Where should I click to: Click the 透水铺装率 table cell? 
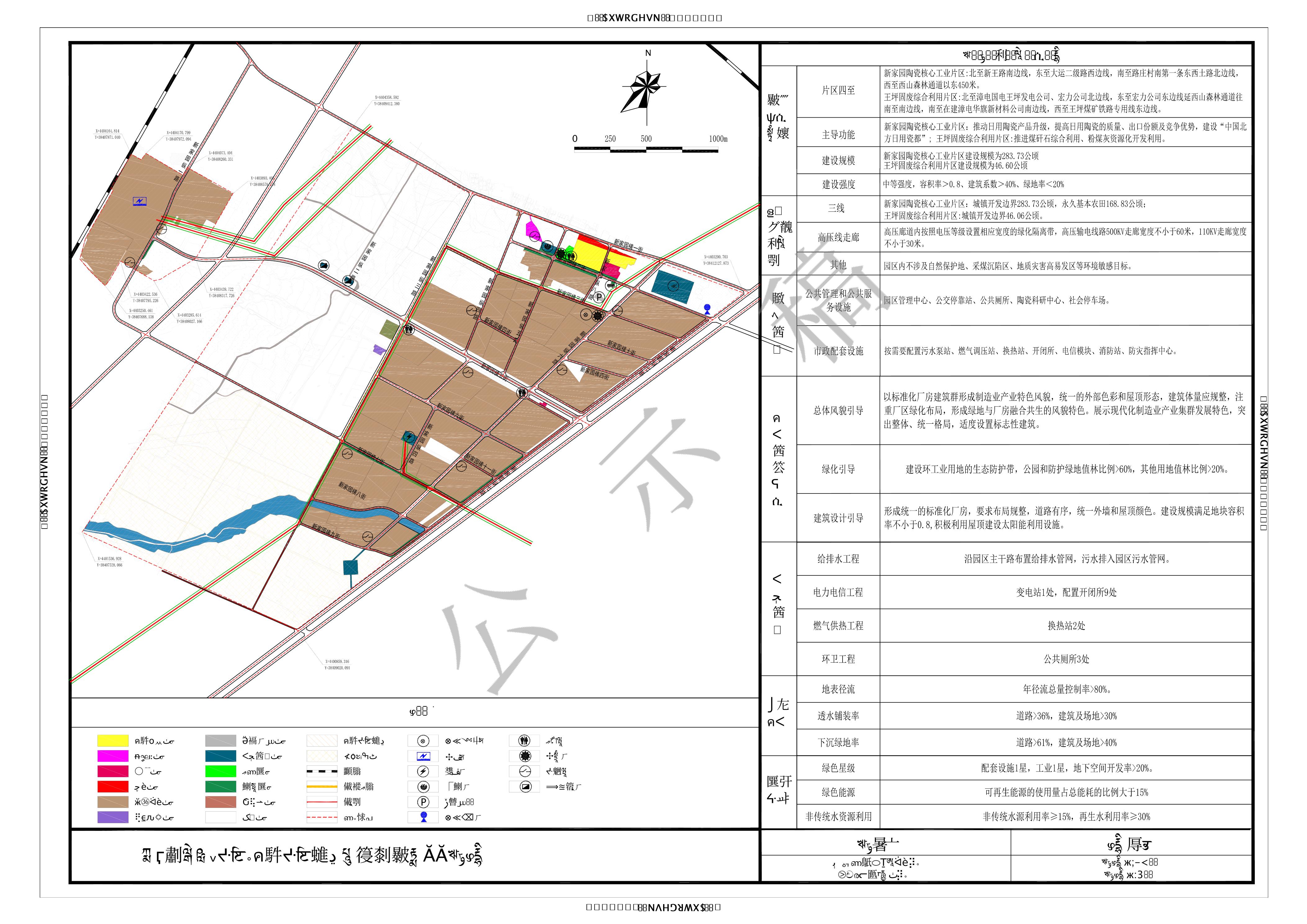[x=838, y=716]
